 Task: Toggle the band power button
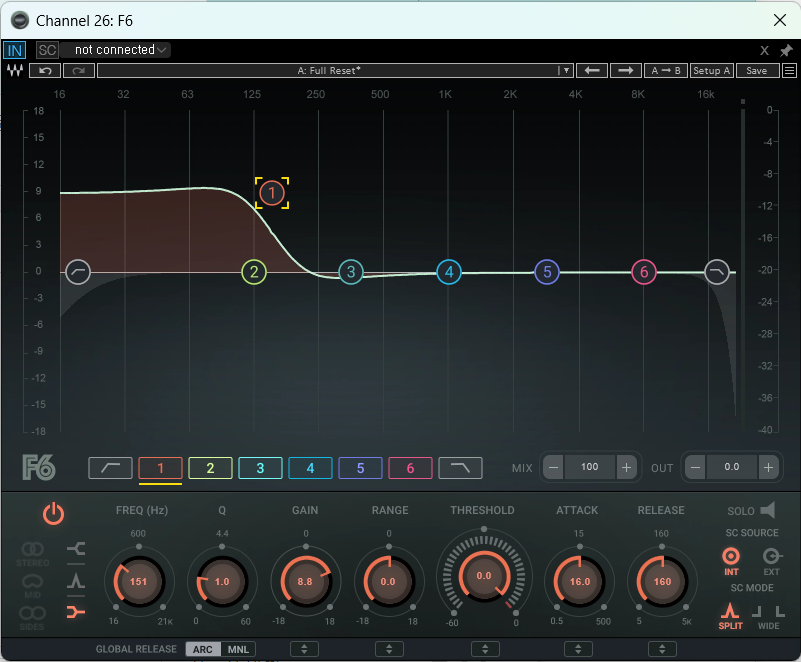tap(53, 514)
